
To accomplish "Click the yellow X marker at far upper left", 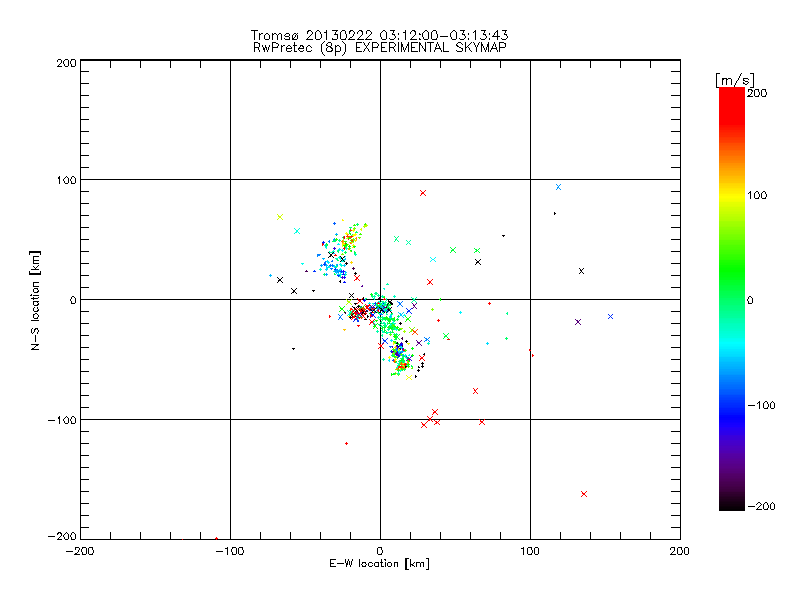I will (x=280, y=217).
